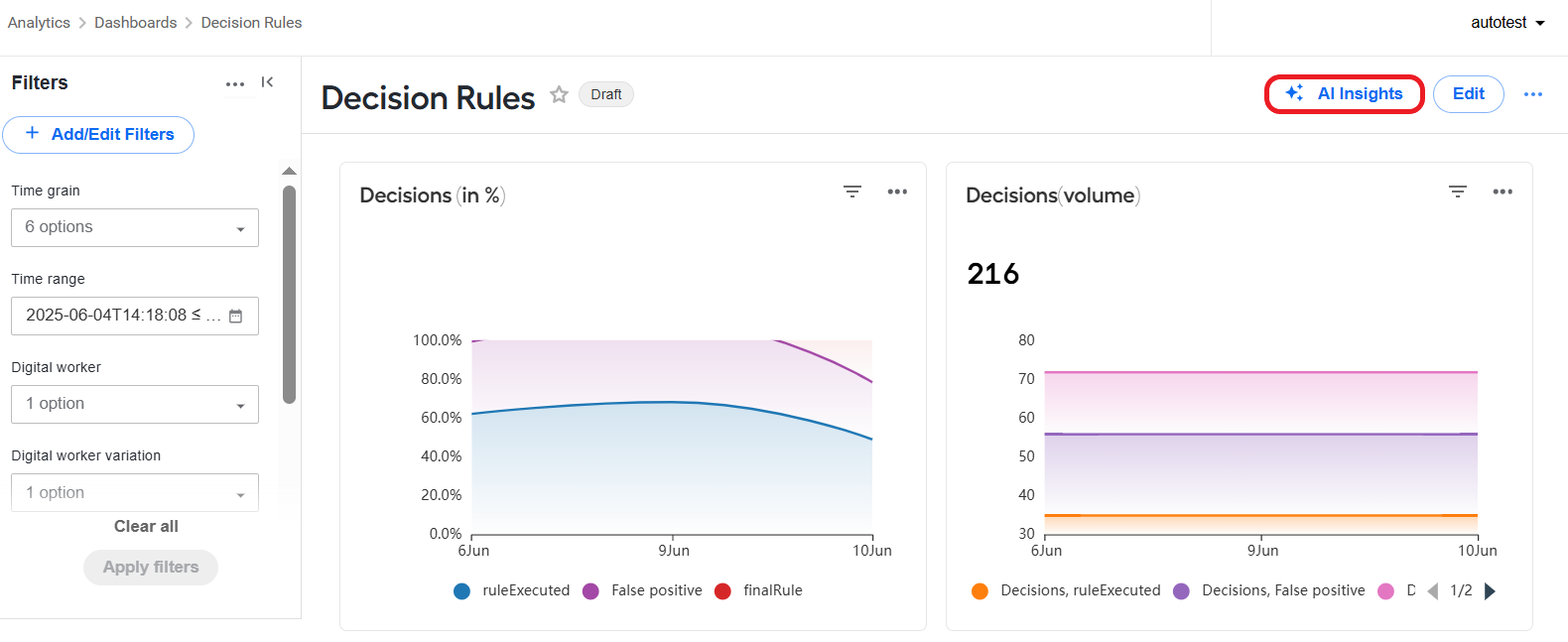Open more options on Decisions(volume) chart
This screenshot has width=1568, height=642.
1503,192
